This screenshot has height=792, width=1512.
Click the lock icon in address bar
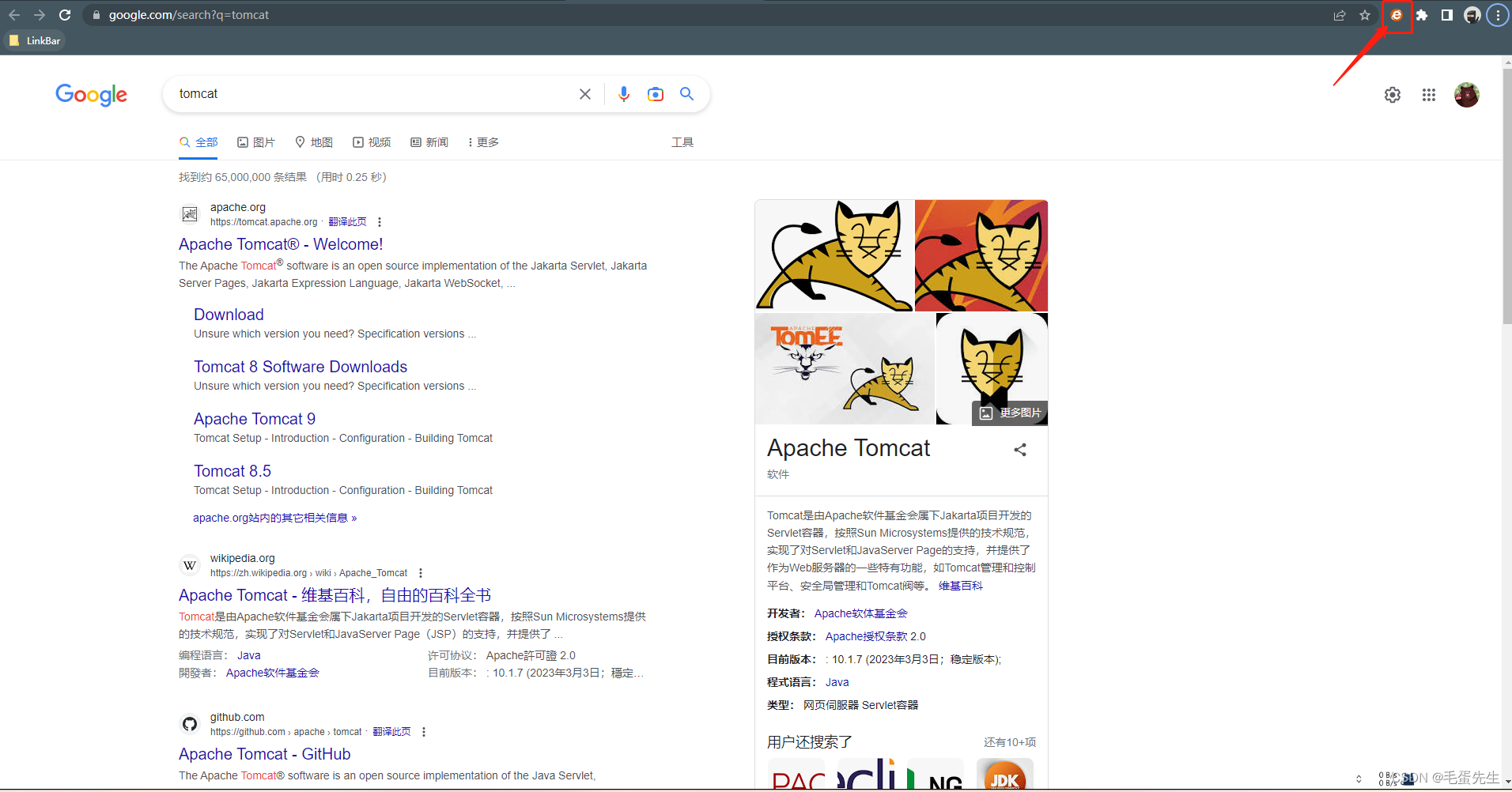tap(96, 15)
